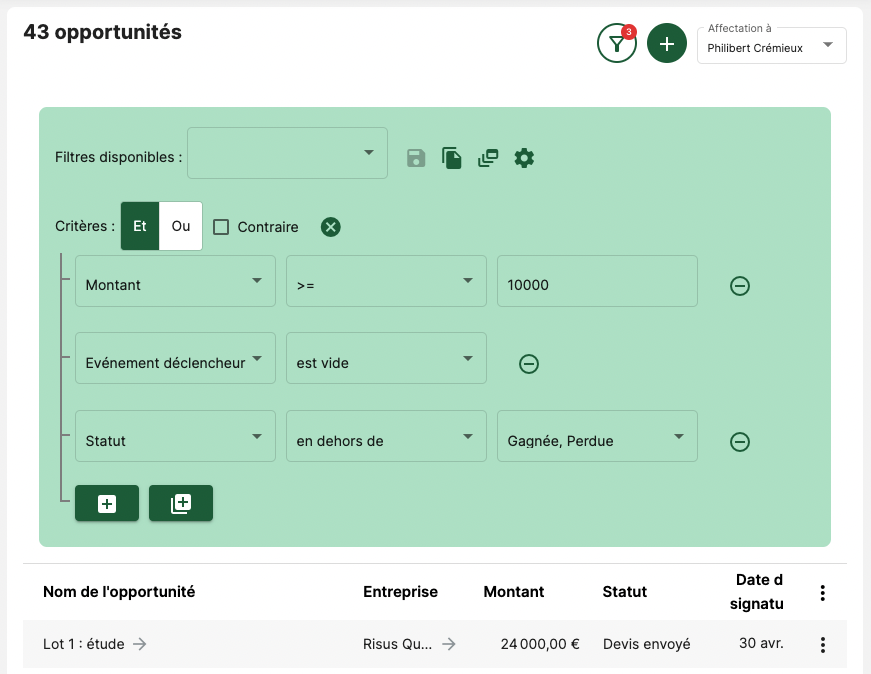Add a new opportunity with plus button
The height and width of the screenshot is (674, 871).
(x=667, y=43)
